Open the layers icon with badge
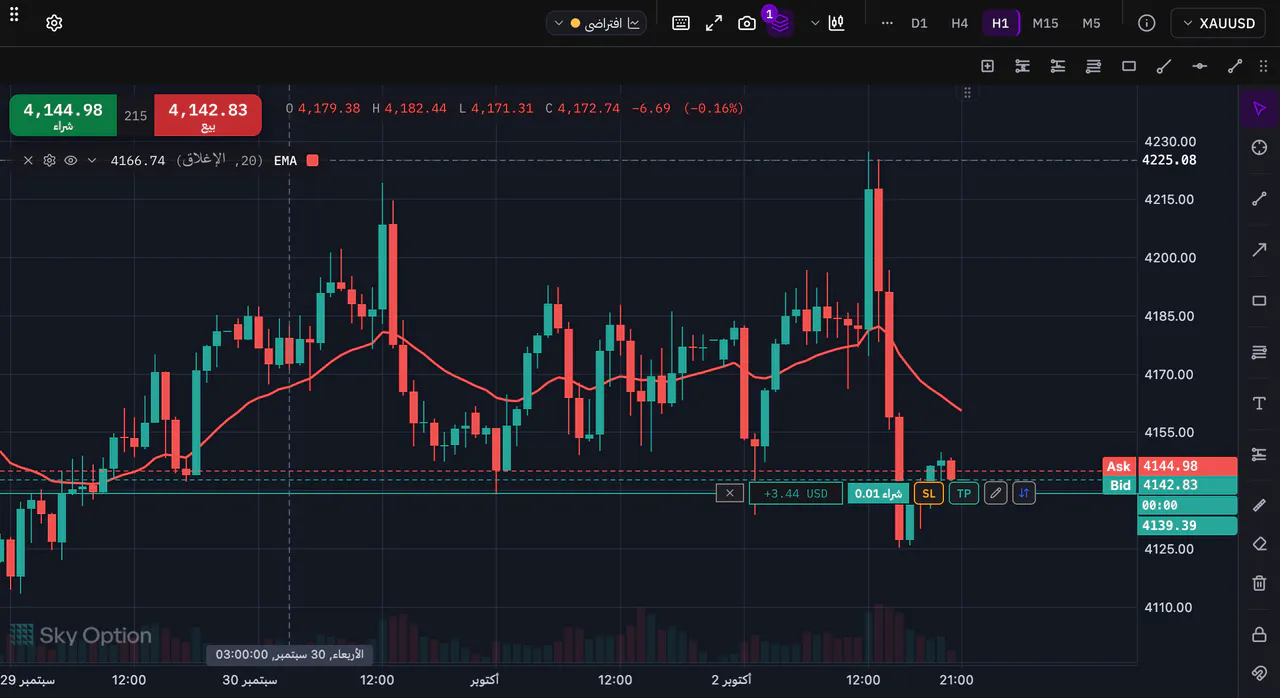This screenshot has width=1280, height=698. 780,22
